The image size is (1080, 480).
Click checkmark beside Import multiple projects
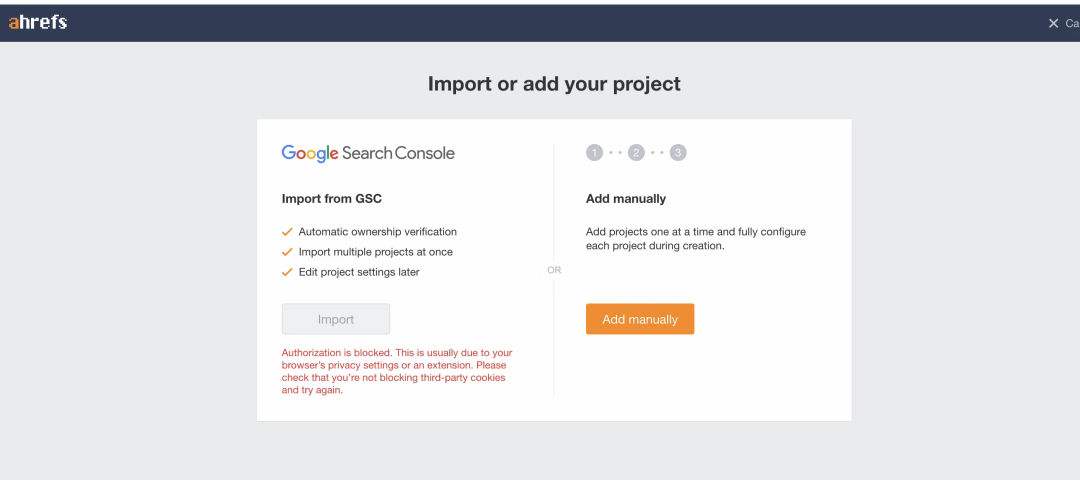[288, 252]
